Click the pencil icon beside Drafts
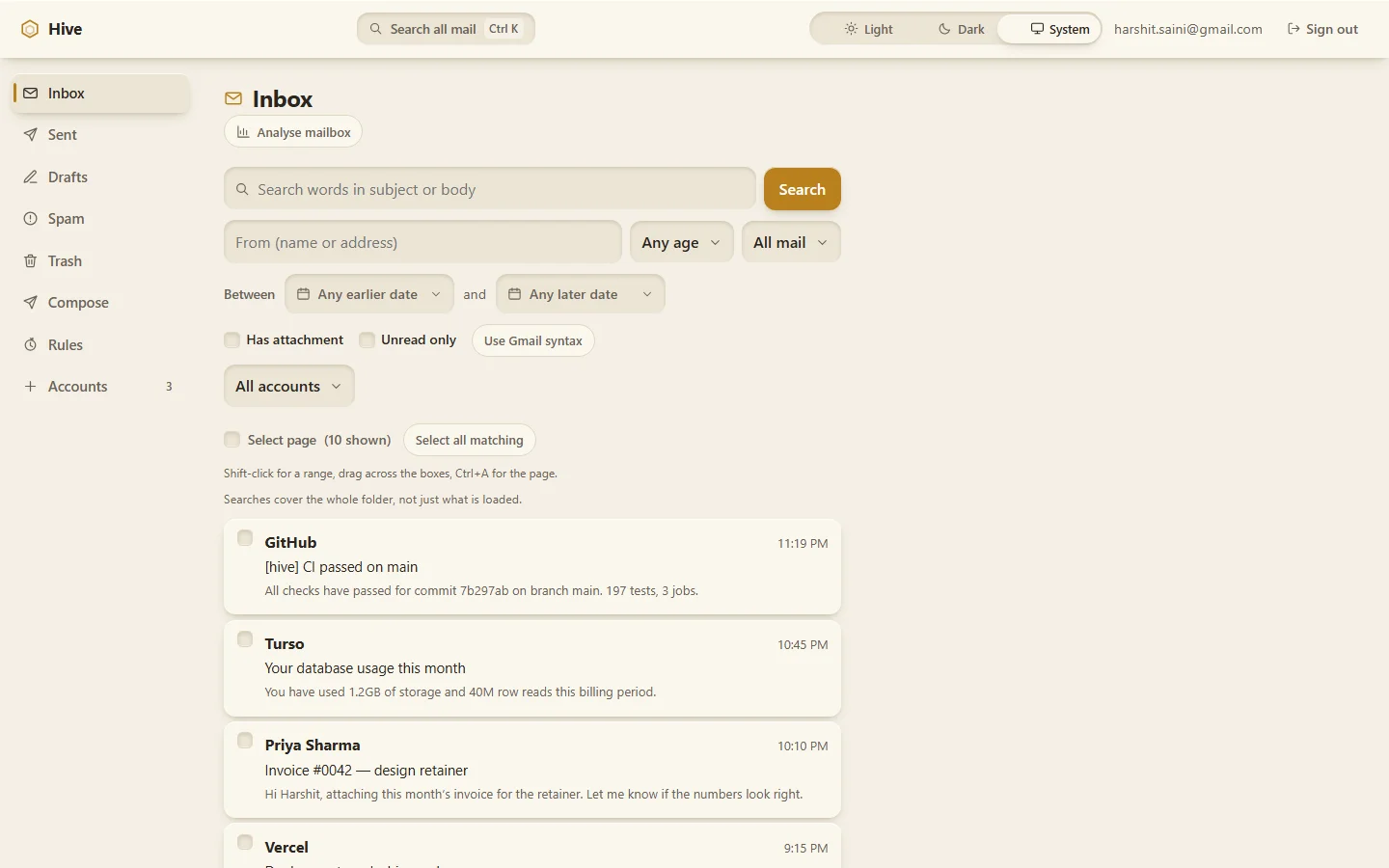 coord(31,177)
